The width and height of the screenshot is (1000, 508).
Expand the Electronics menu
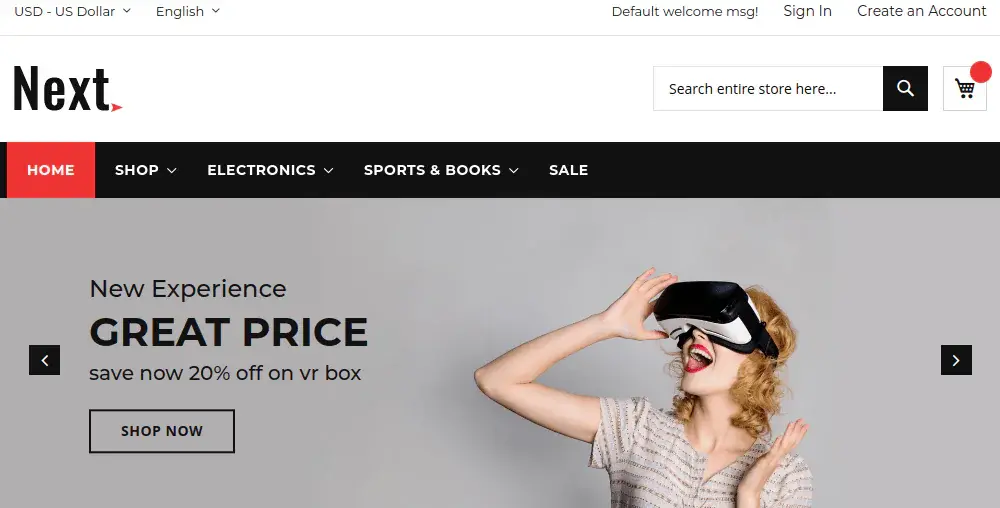pyautogui.click(x=270, y=170)
